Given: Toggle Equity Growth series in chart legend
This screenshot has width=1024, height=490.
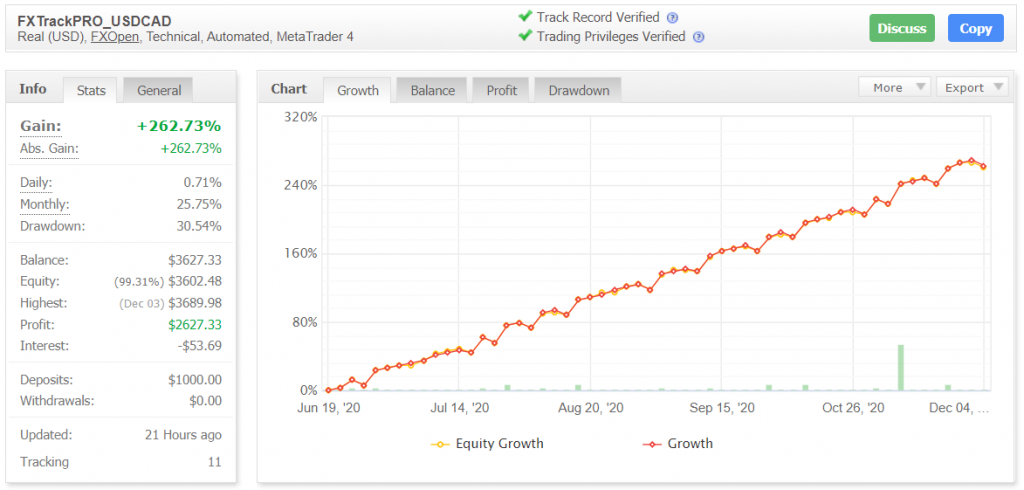Looking at the screenshot, I should click(487, 443).
